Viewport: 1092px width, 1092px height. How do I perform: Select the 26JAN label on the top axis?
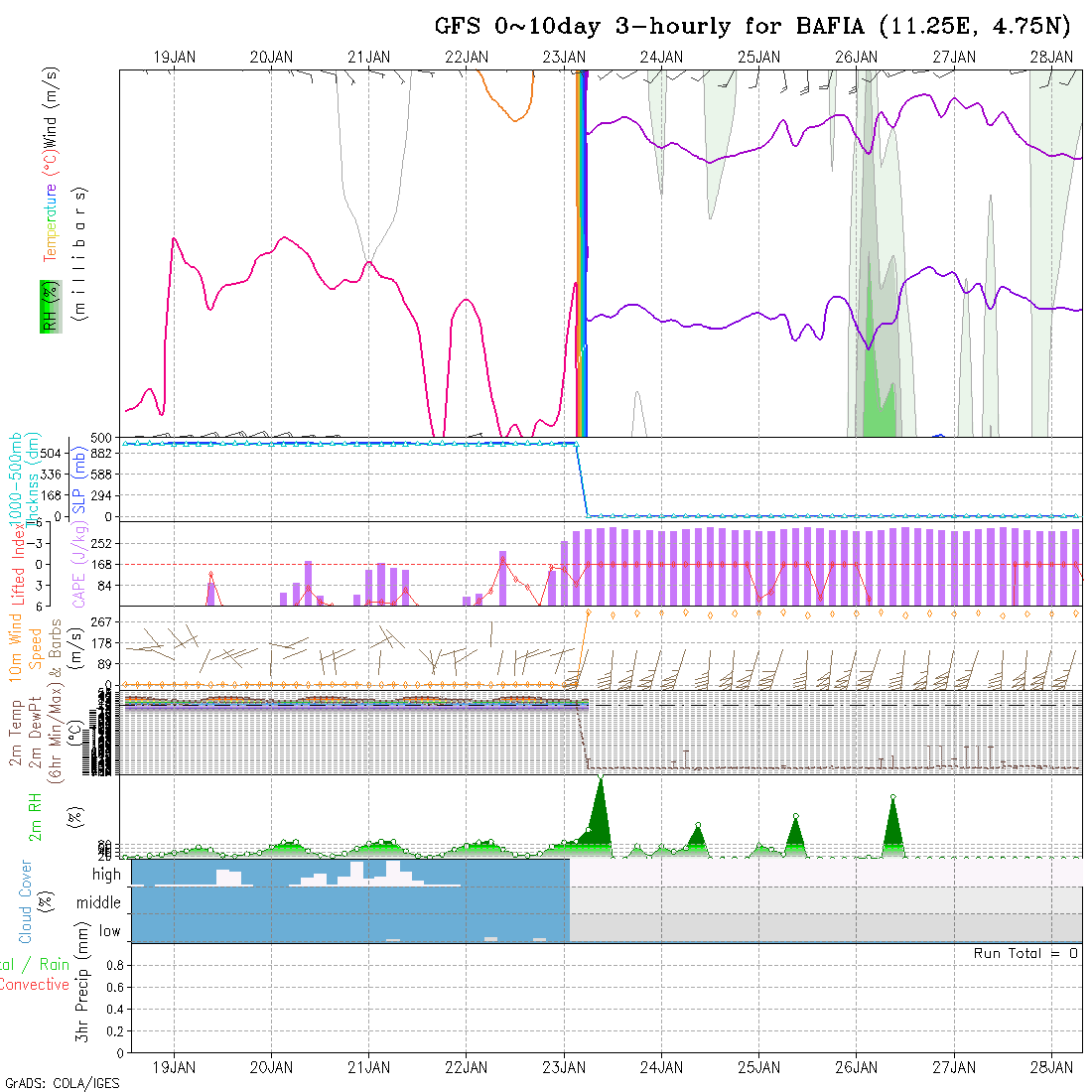click(x=857, y=58)
